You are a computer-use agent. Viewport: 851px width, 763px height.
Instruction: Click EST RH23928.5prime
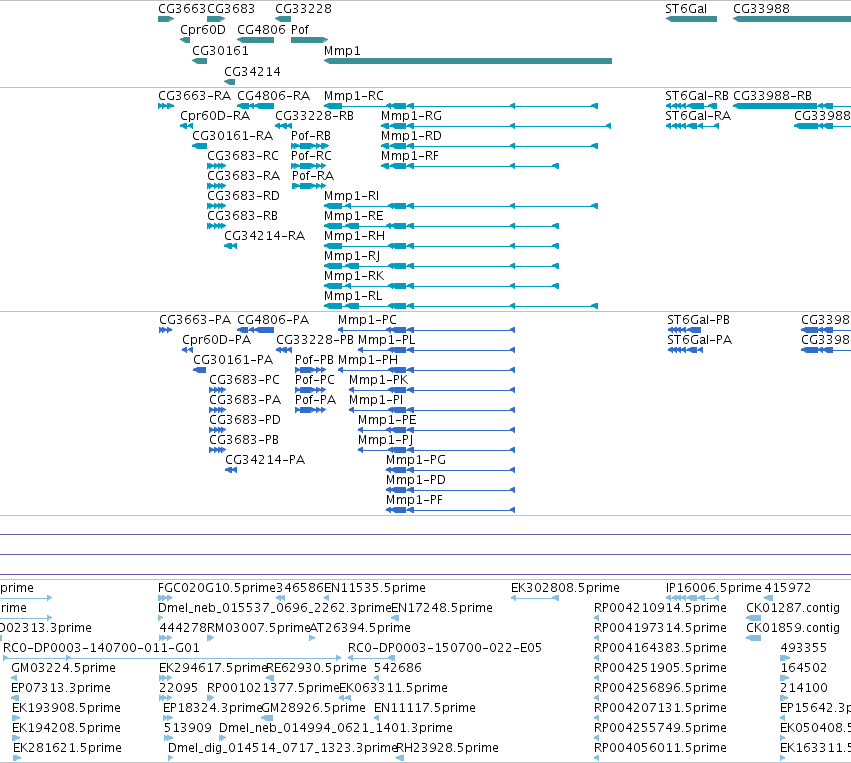tap(400, 758)
